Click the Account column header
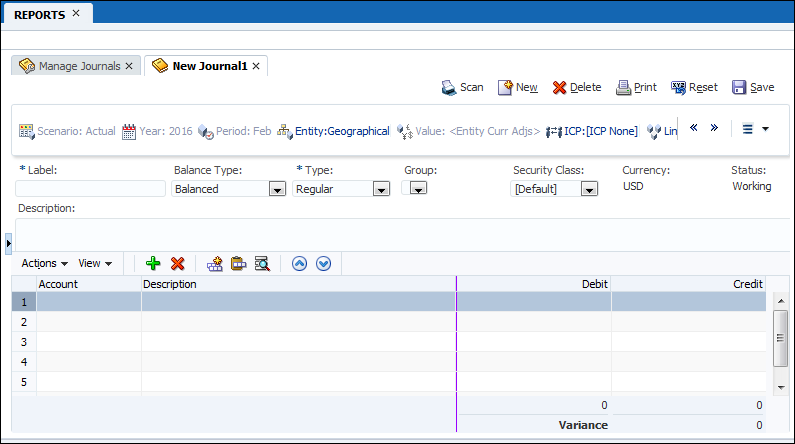 tap(89, 284)
